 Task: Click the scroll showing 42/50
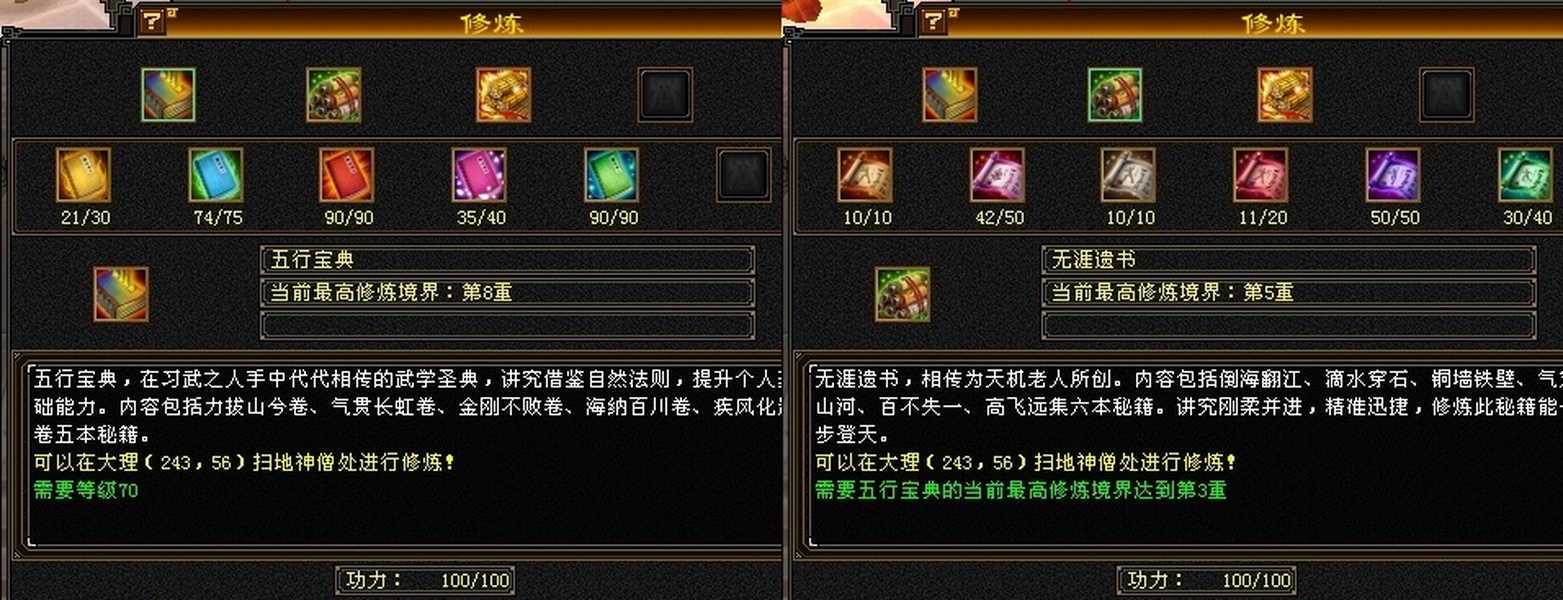[x=997, y=175]
